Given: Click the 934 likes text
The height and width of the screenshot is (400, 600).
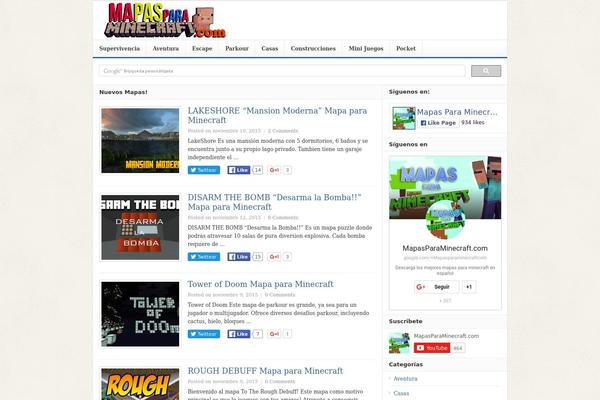Looking at the screenshot, I should pyautogui.click(x=473, y=122).
